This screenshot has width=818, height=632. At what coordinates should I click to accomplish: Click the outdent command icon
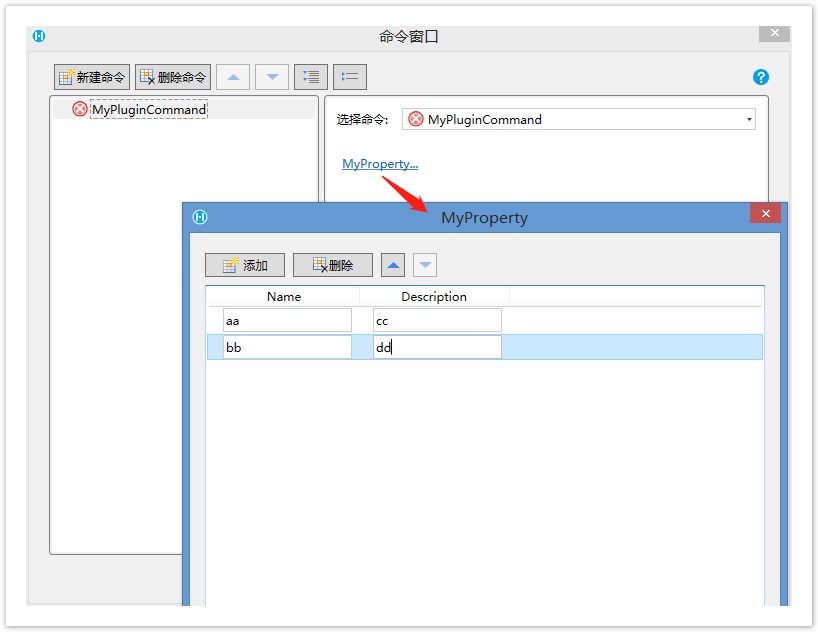pos(350,77)
